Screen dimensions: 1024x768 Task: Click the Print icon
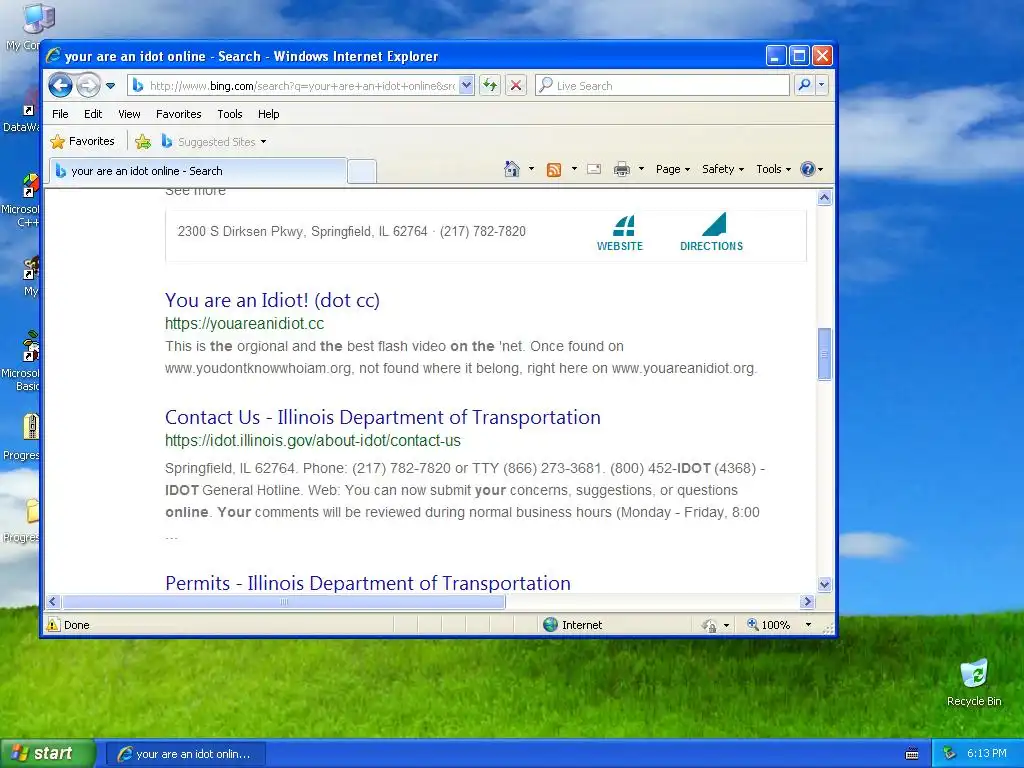click(622, 169)
